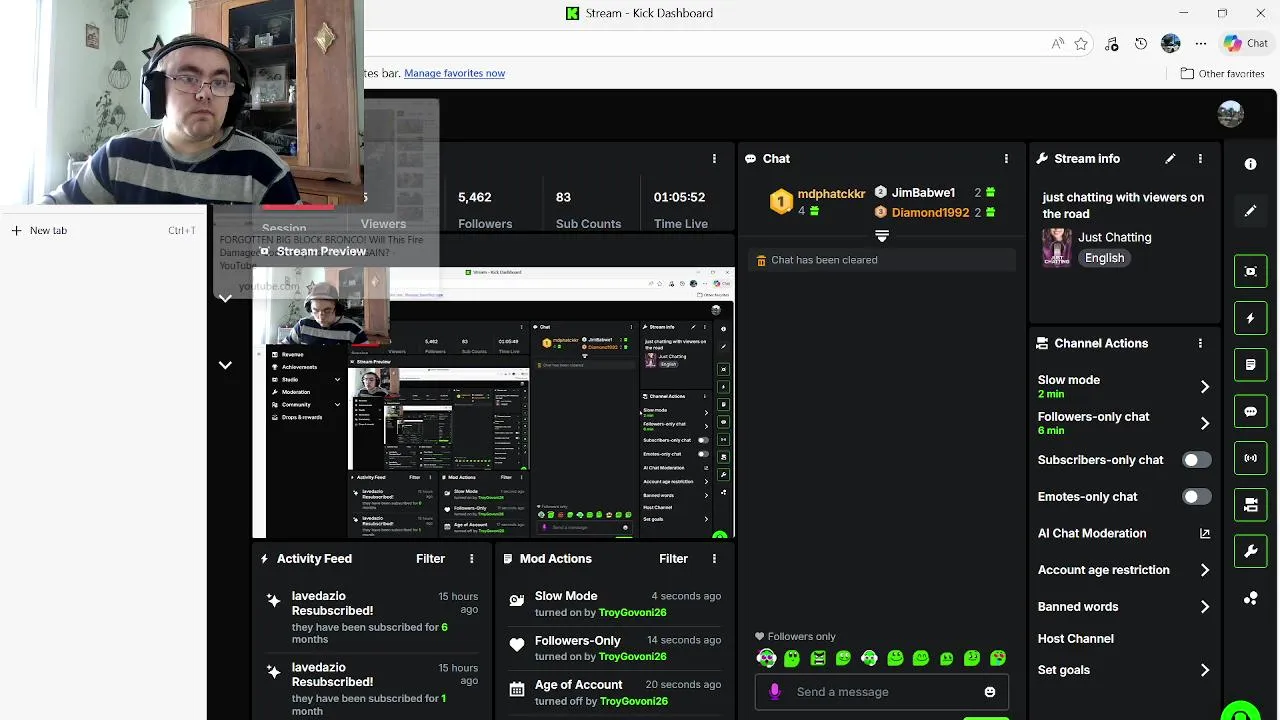Toggle Subscribers-only chat switch
Image resolution: width=1280 pixels, height=720 pixels.
coord(1196,460)
